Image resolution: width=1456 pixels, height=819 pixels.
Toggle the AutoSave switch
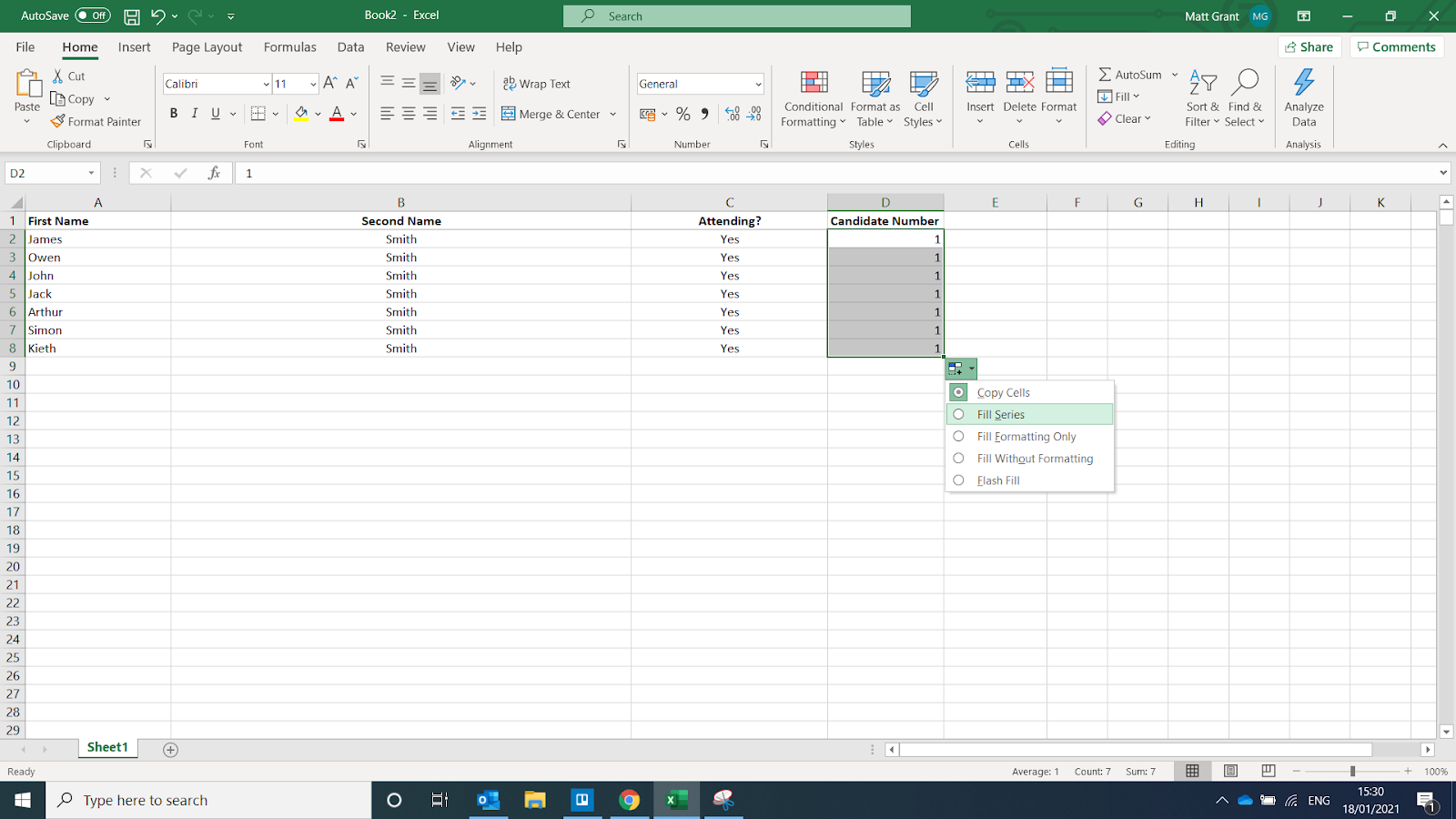click(93, 15)
